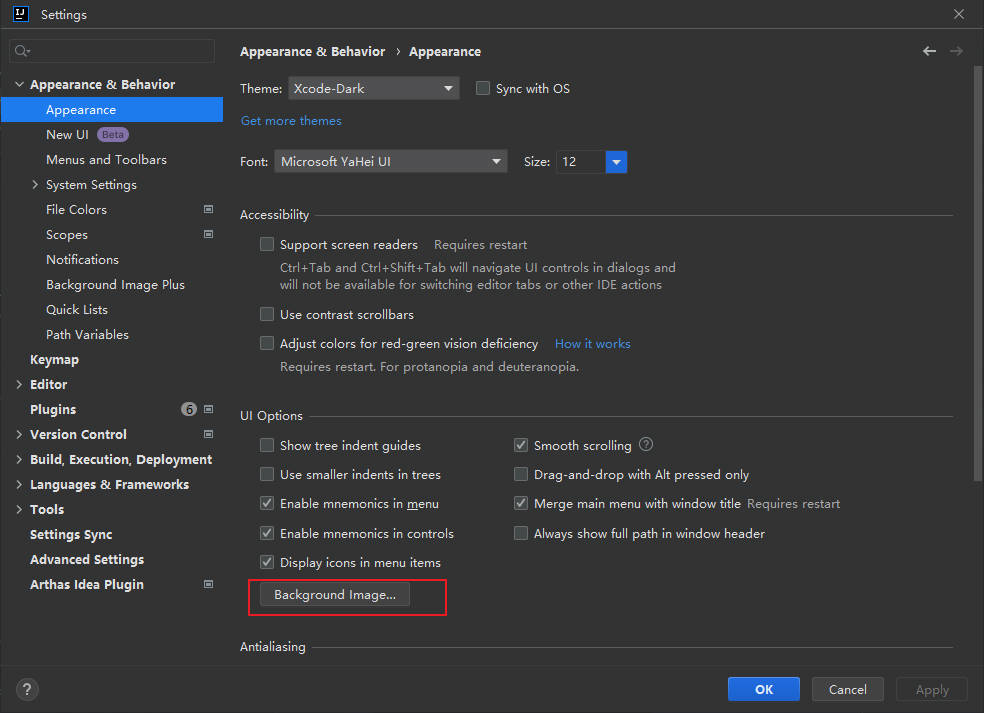Click the Beta badge next to New UI

click(113, 134)
